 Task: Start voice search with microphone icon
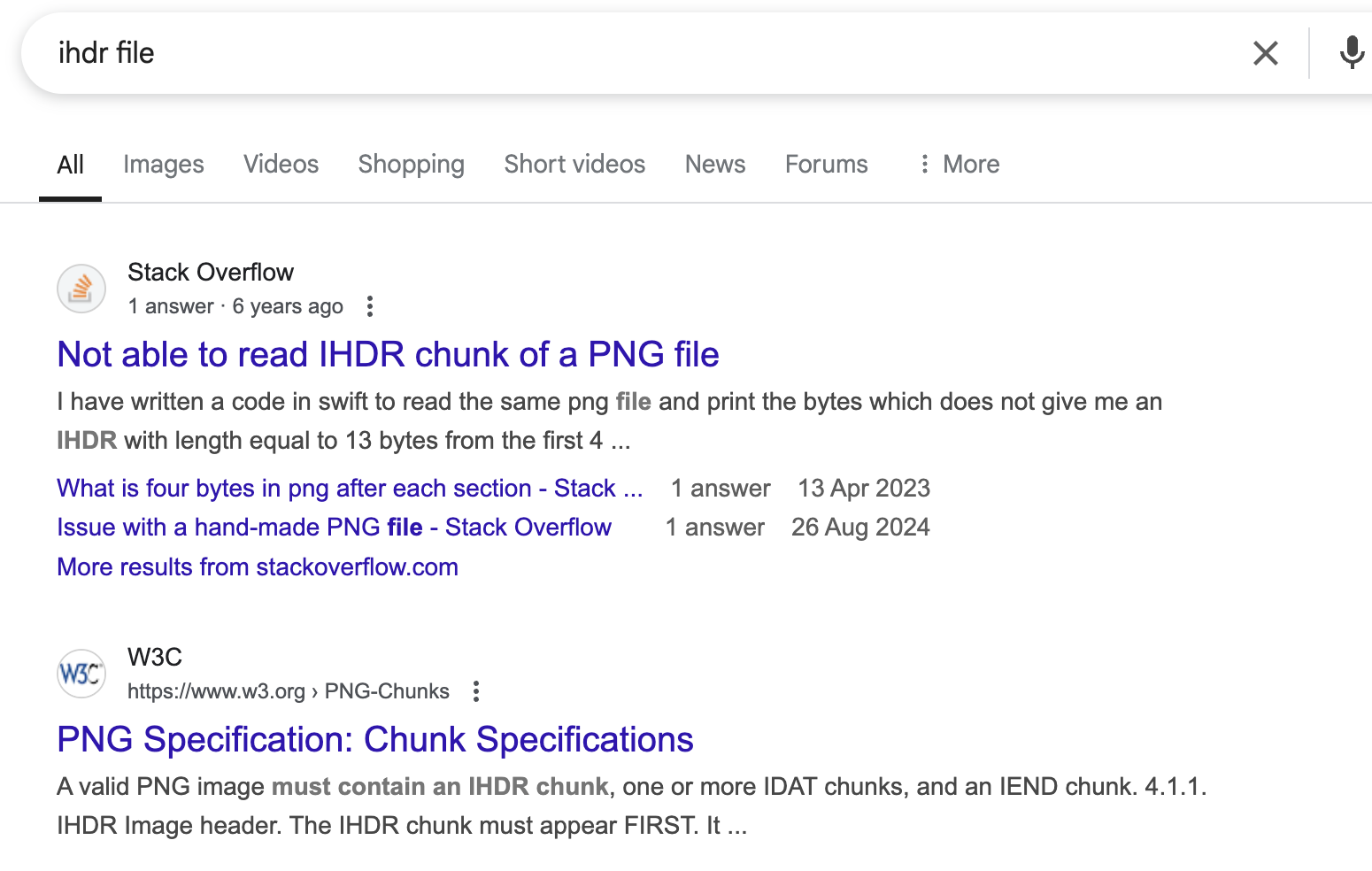pos(1352,53)
